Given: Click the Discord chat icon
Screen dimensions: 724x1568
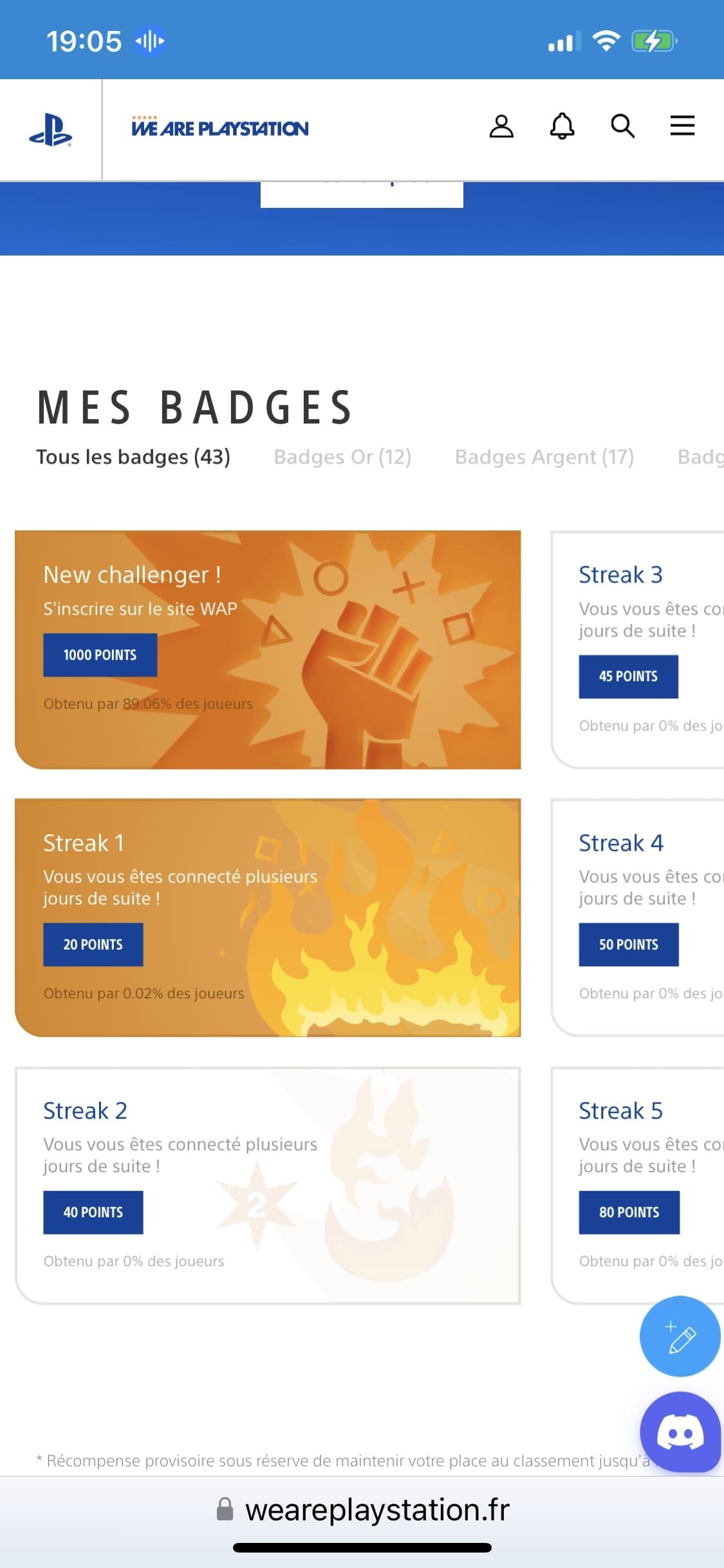Looking at the screenshot, I should point(680,1433).
